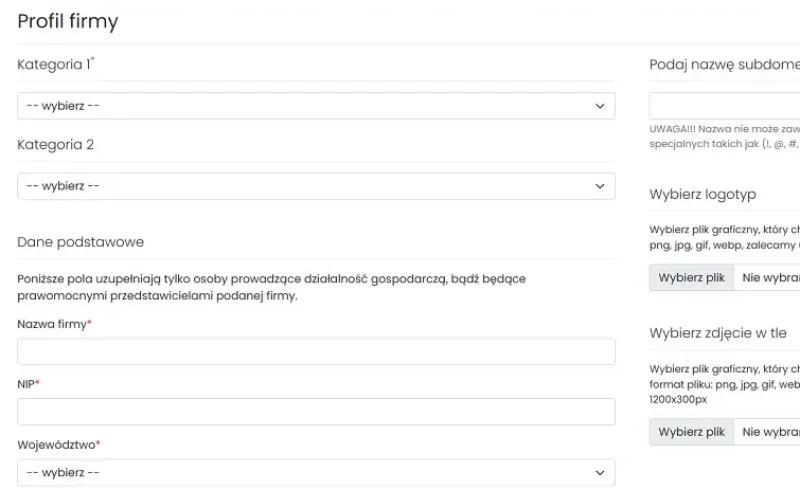Click the file status text beside background photo button
Screen dimensions: 800x490
[x=768, y=432]
